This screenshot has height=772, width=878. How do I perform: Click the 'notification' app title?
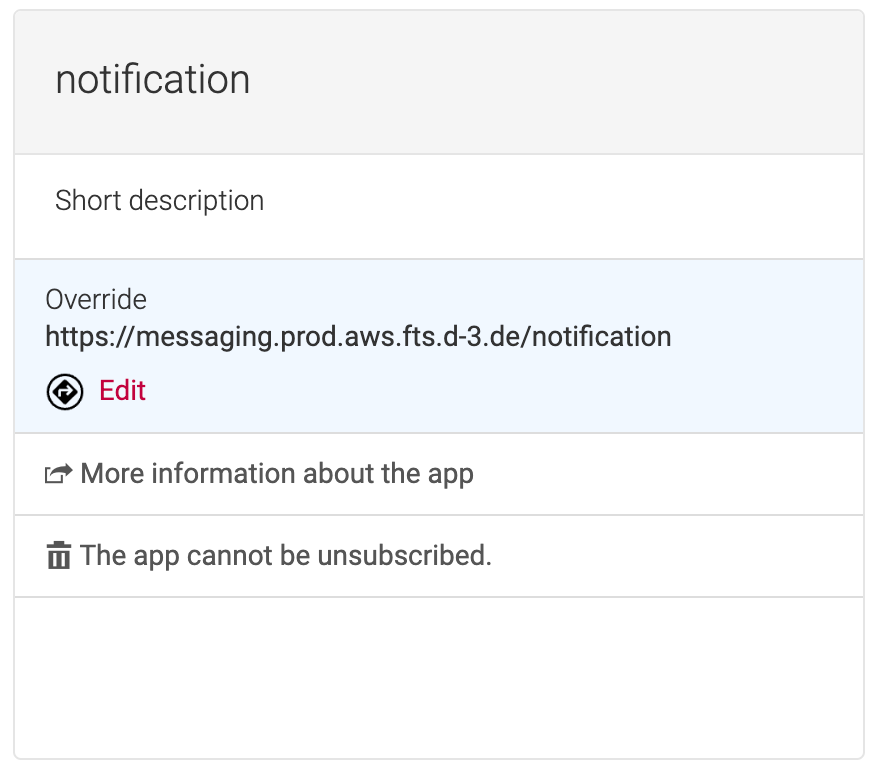152,80
